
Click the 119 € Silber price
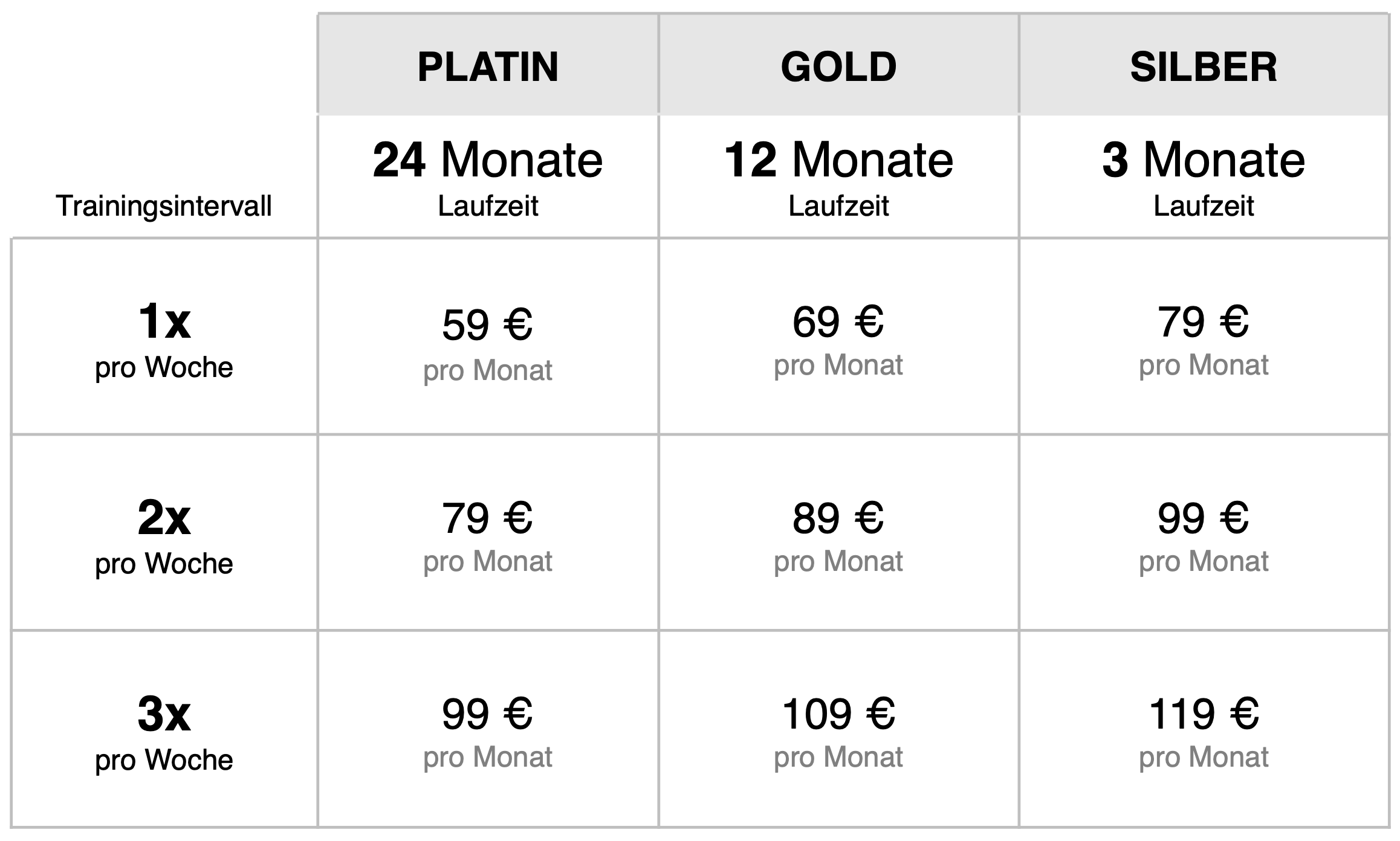(1203, 714)
